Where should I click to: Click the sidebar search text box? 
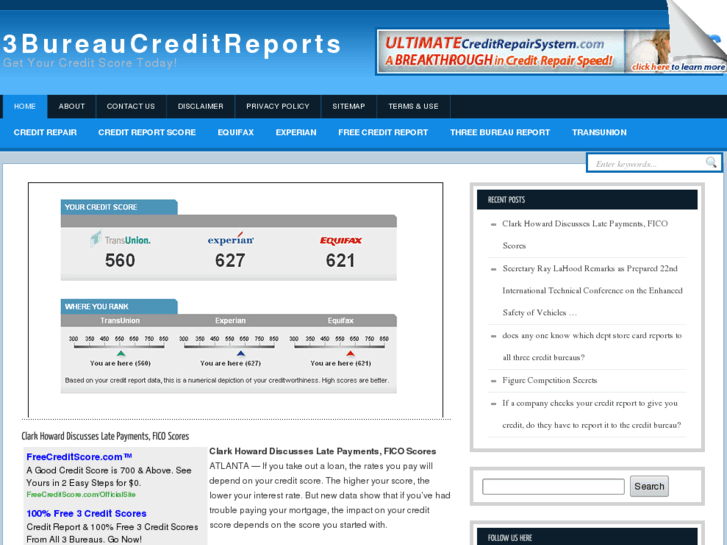553,487
